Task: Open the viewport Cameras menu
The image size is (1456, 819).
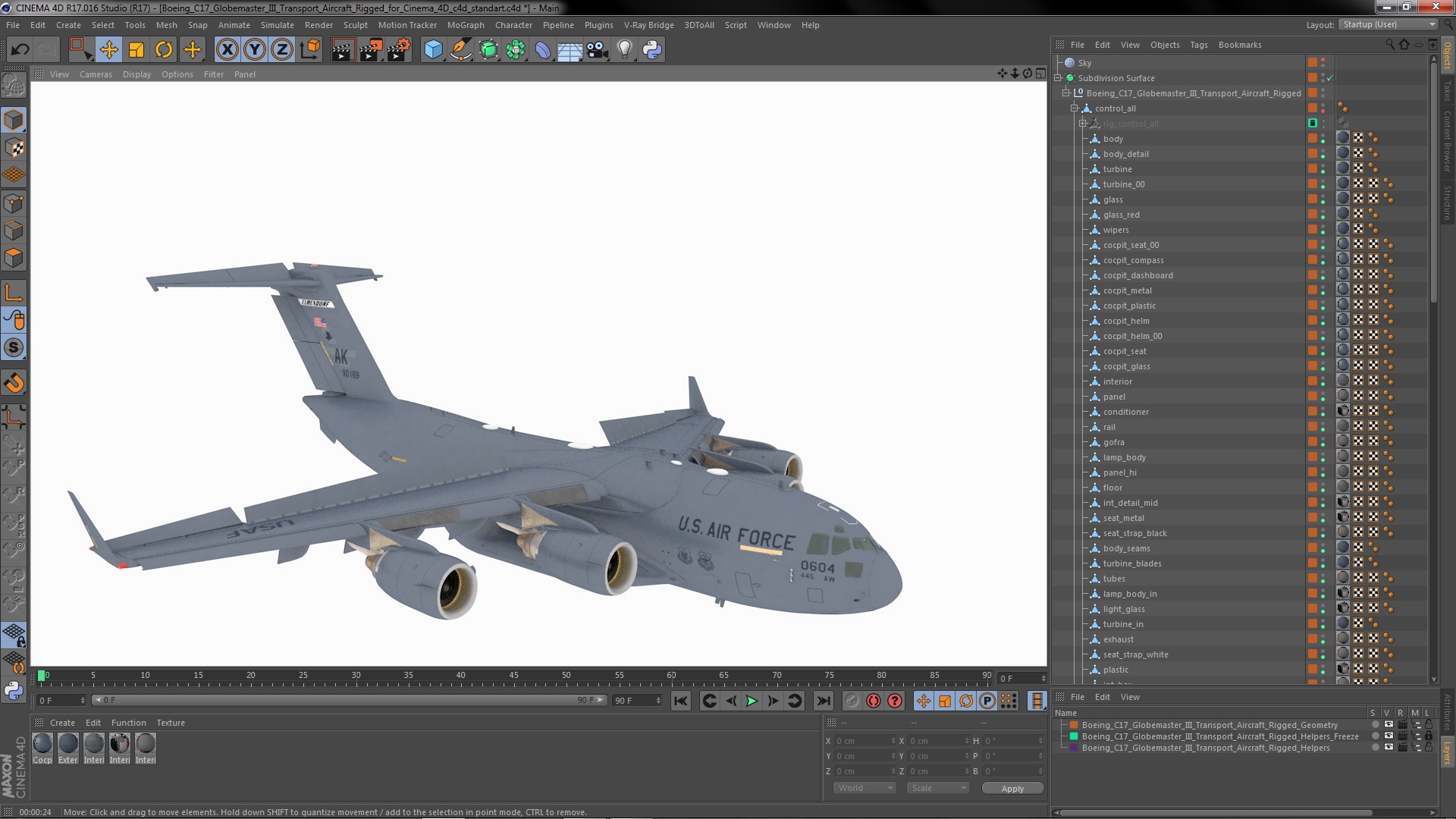Action: [96, 74]
